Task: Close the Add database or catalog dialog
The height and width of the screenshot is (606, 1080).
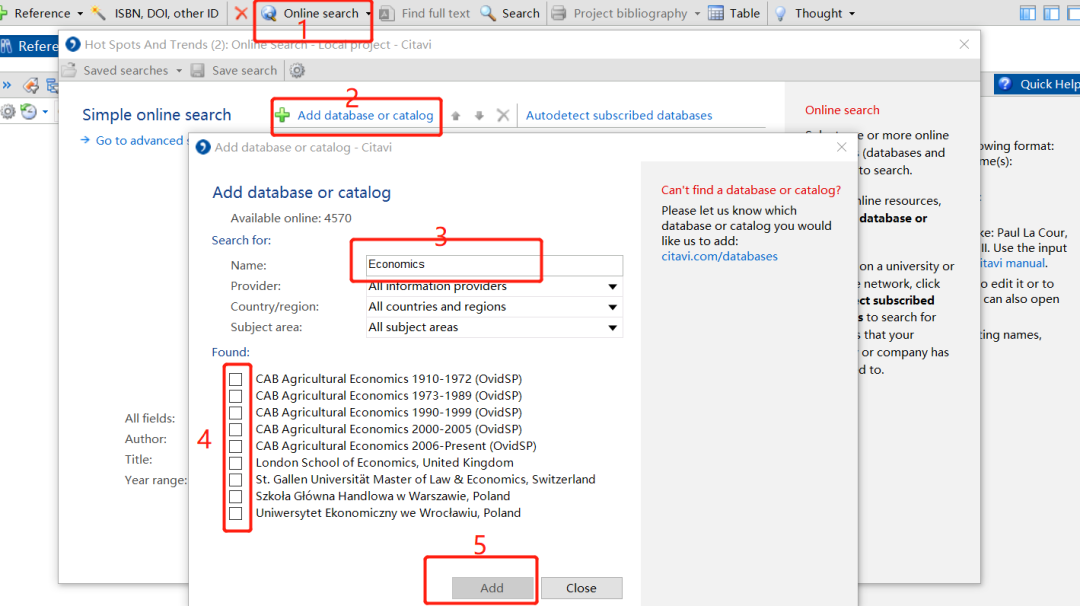Action: 841,147
